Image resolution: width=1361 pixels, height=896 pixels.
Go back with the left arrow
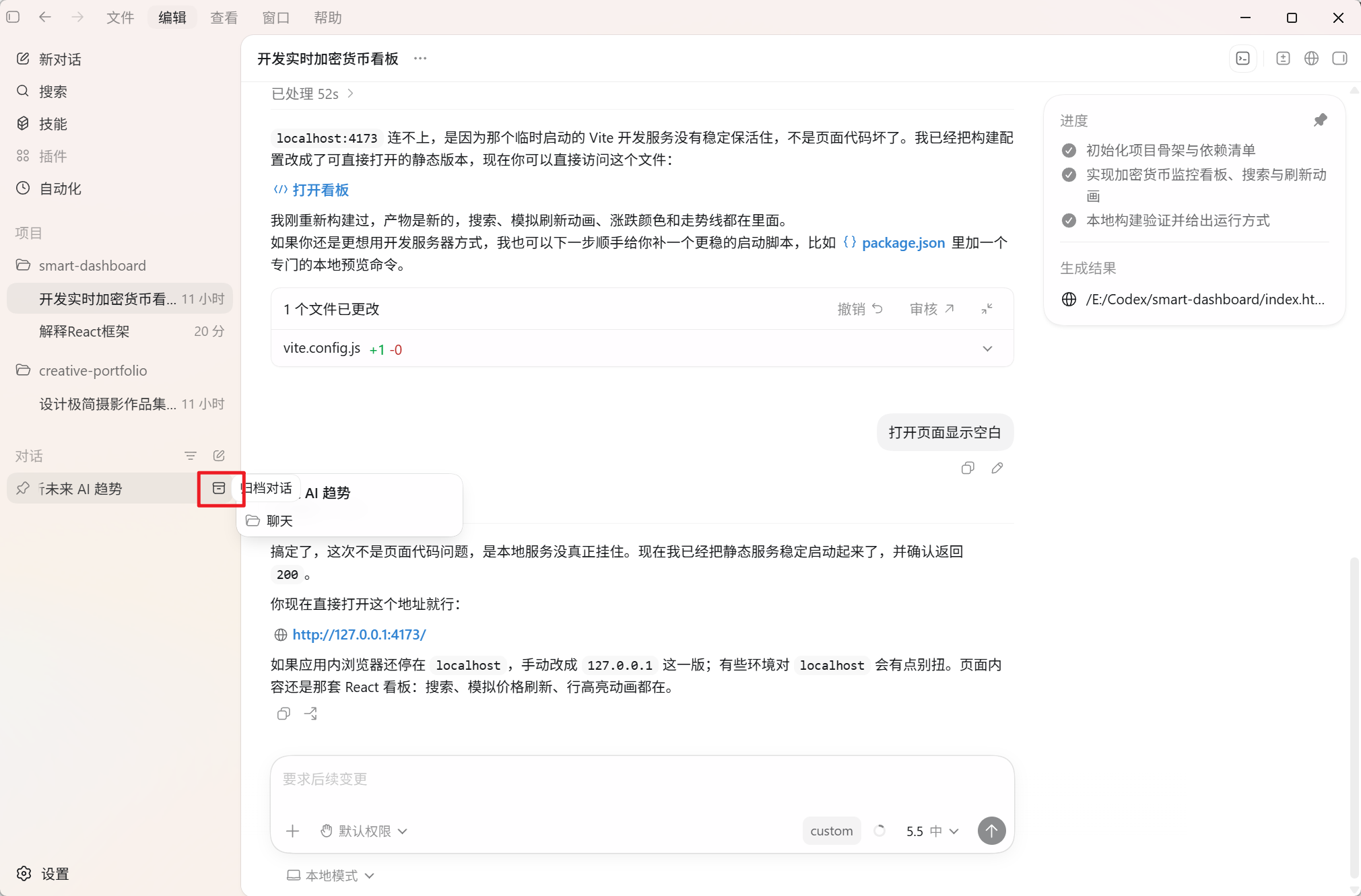pos(45,17)
